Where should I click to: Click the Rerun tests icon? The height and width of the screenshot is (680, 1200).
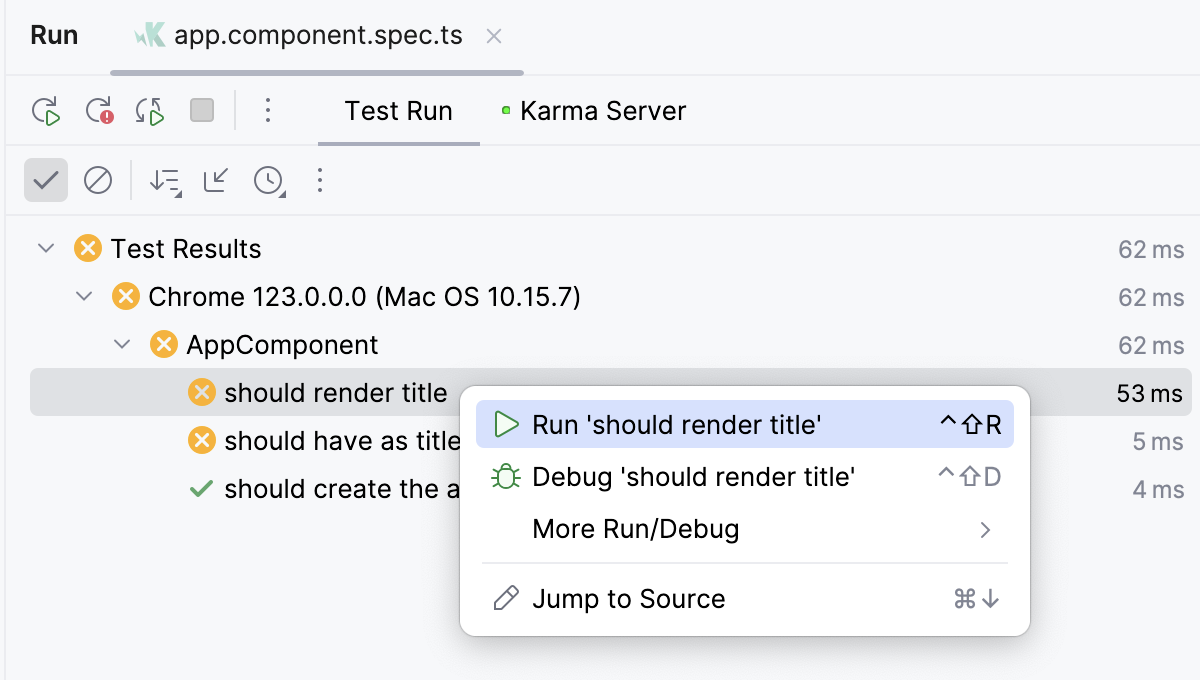tap(46, 111)
